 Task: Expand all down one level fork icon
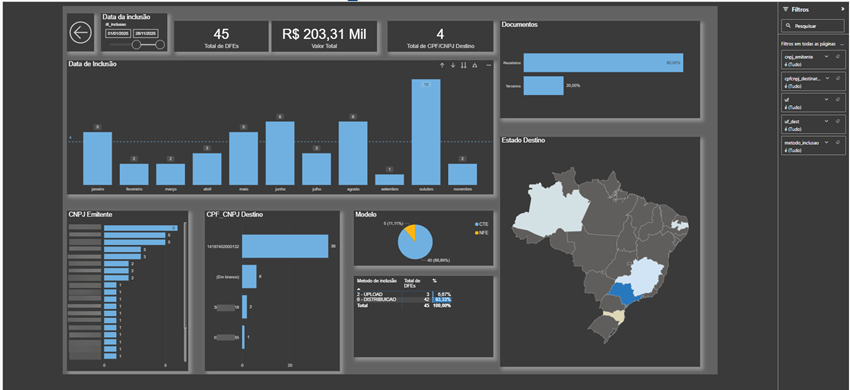coord(475,65)
